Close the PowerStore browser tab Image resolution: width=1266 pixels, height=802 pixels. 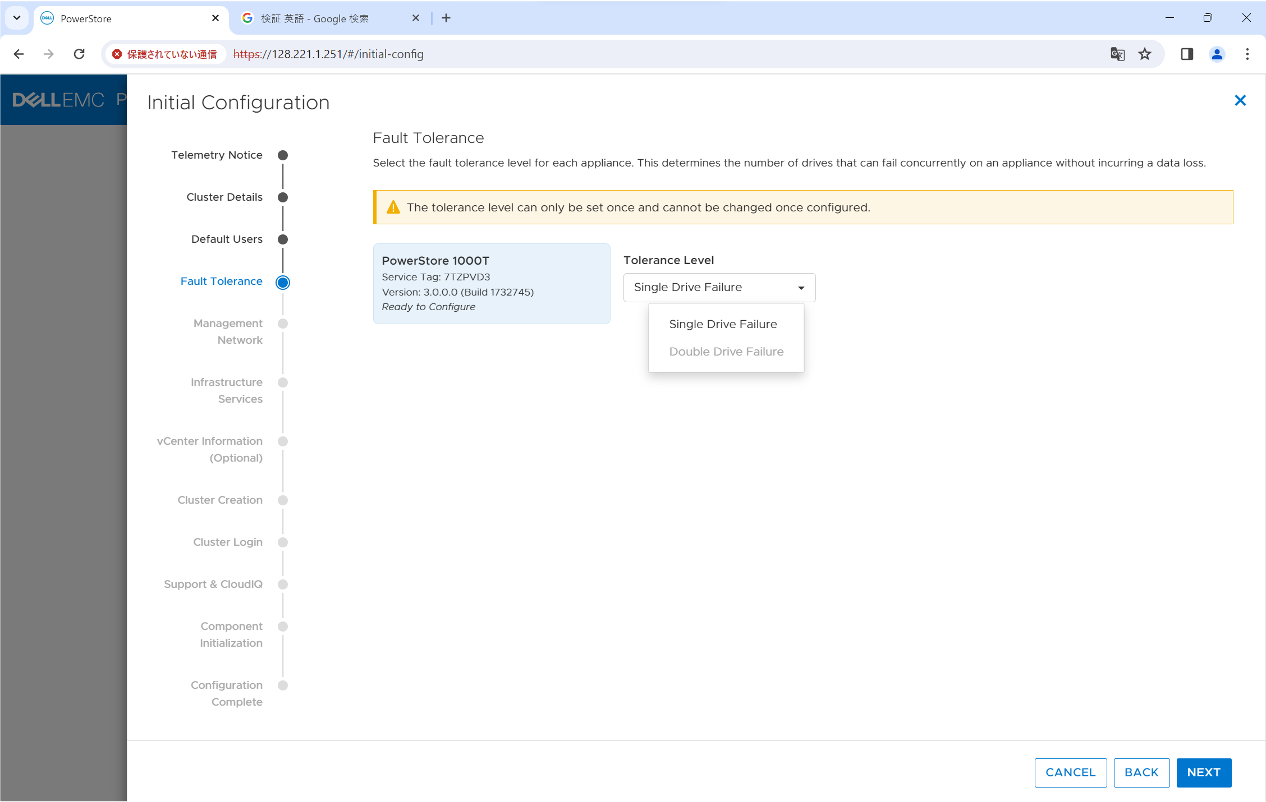(216, 18)
